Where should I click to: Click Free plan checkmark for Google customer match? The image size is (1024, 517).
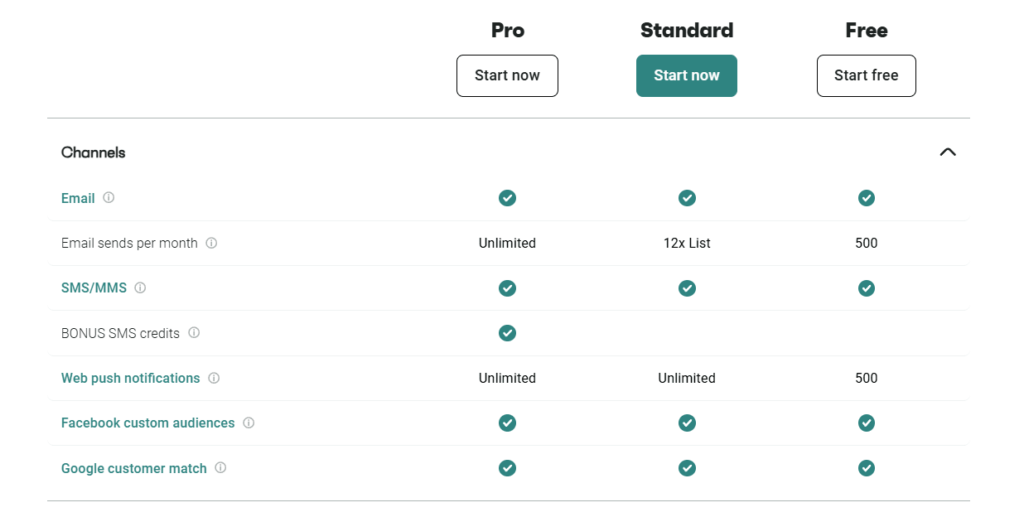click(x=867, y=468)
